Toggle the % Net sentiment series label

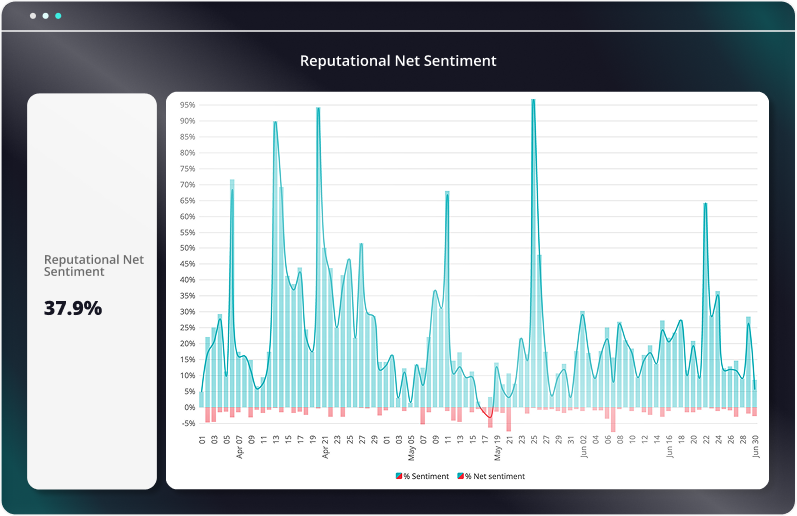click(494, 477)
